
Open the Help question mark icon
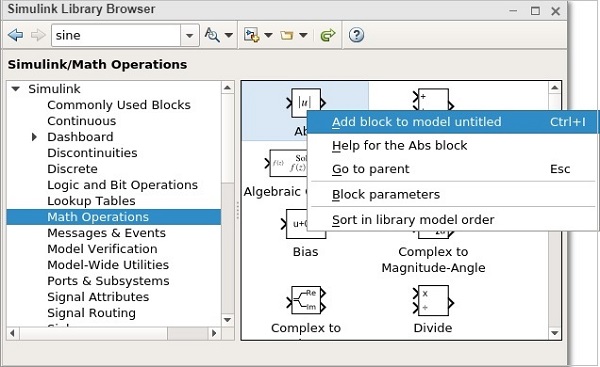[356, 35]
